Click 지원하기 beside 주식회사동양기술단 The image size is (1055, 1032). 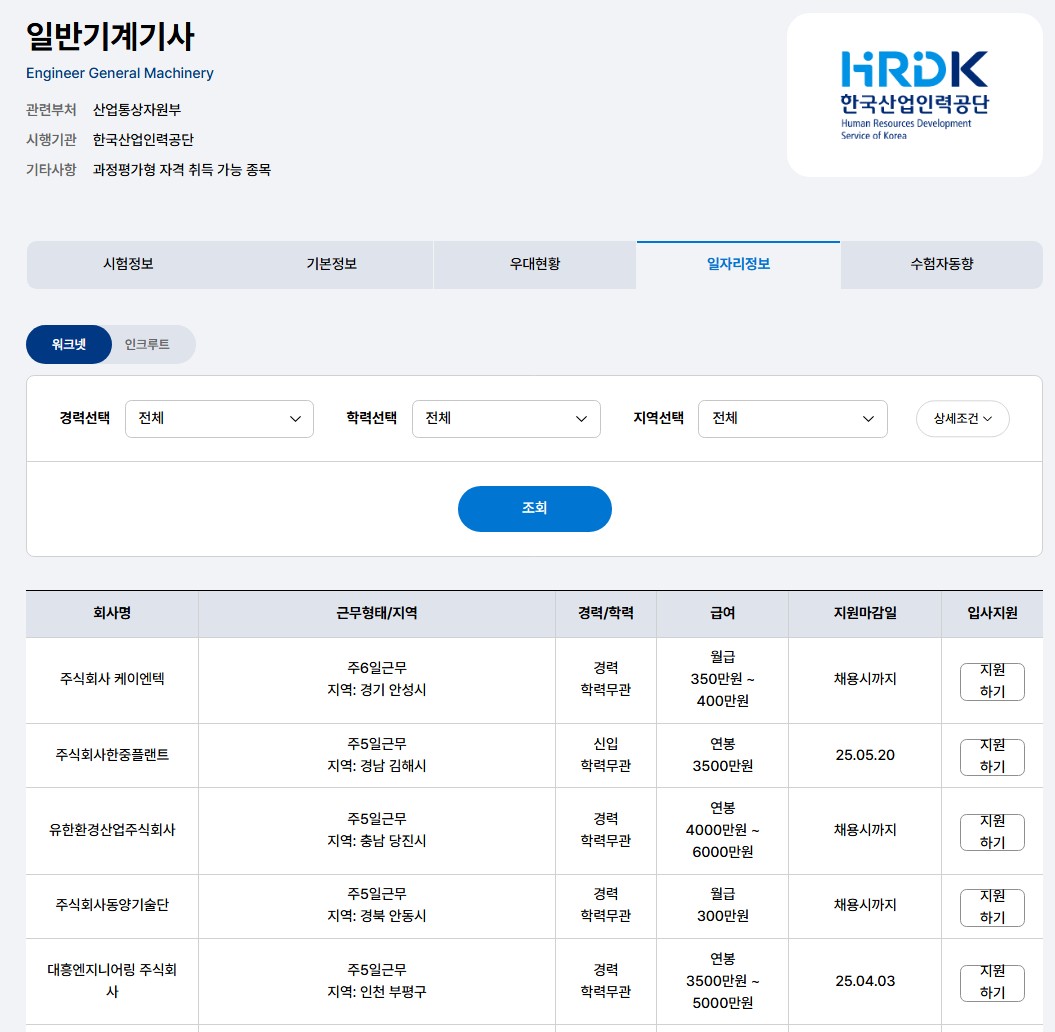click(x=991, y=906)
